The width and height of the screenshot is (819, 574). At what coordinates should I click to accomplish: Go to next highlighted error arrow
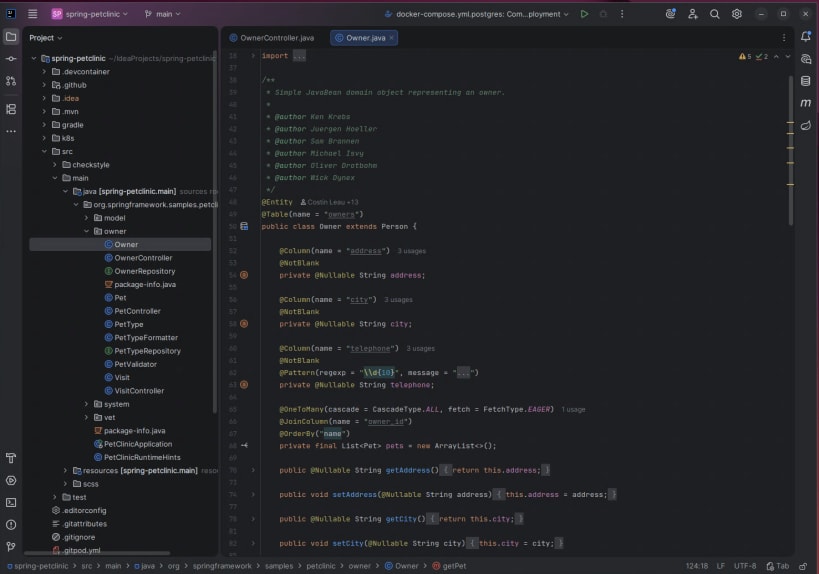point(788,56)
